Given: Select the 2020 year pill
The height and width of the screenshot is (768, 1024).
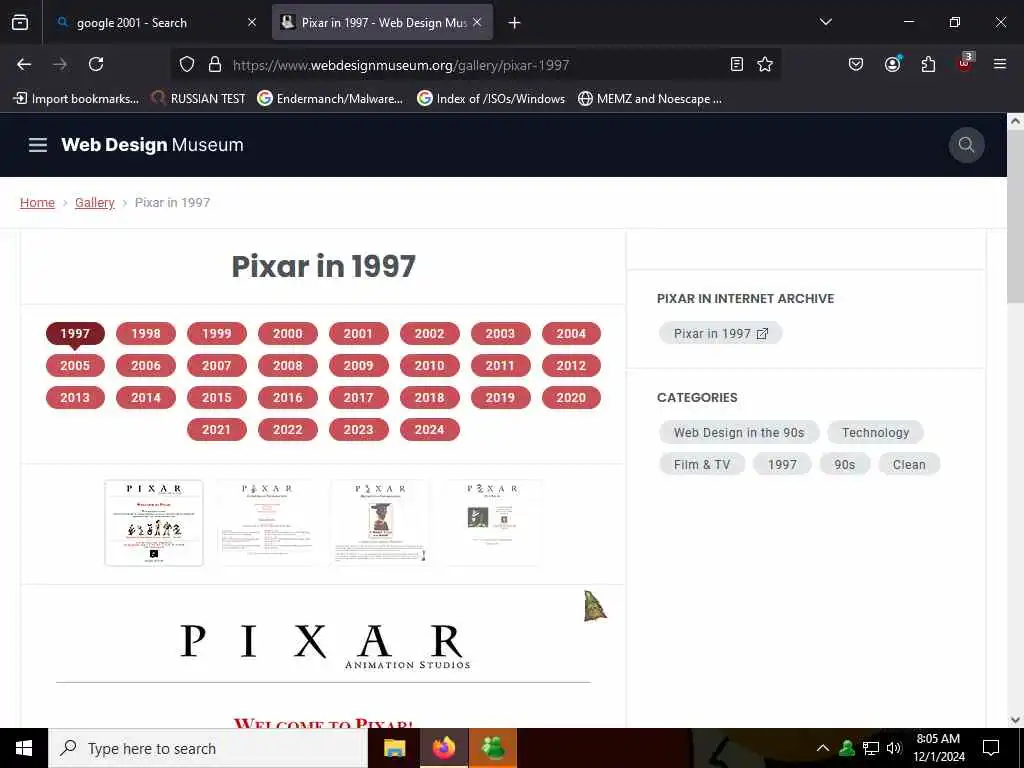Looking at the screenshot, I should (x=571, y=398).
